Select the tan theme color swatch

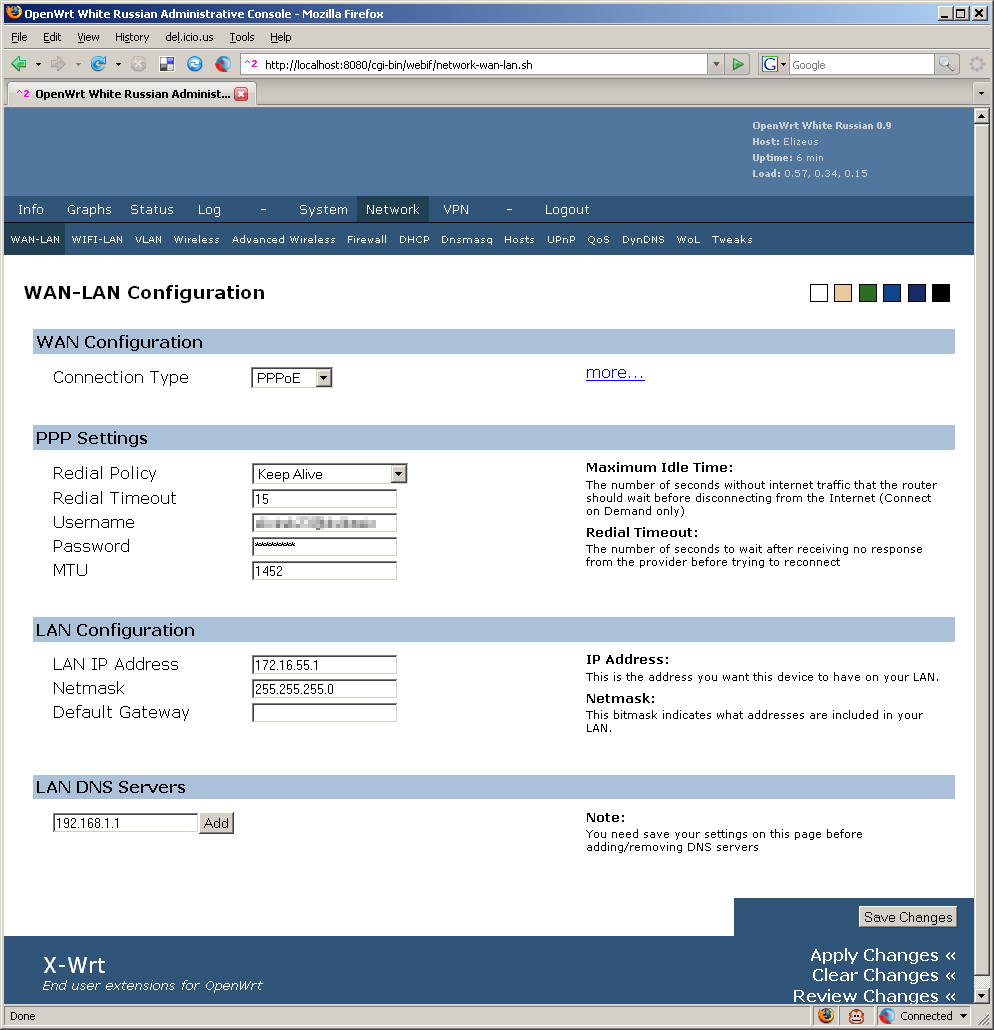[843, 293]
